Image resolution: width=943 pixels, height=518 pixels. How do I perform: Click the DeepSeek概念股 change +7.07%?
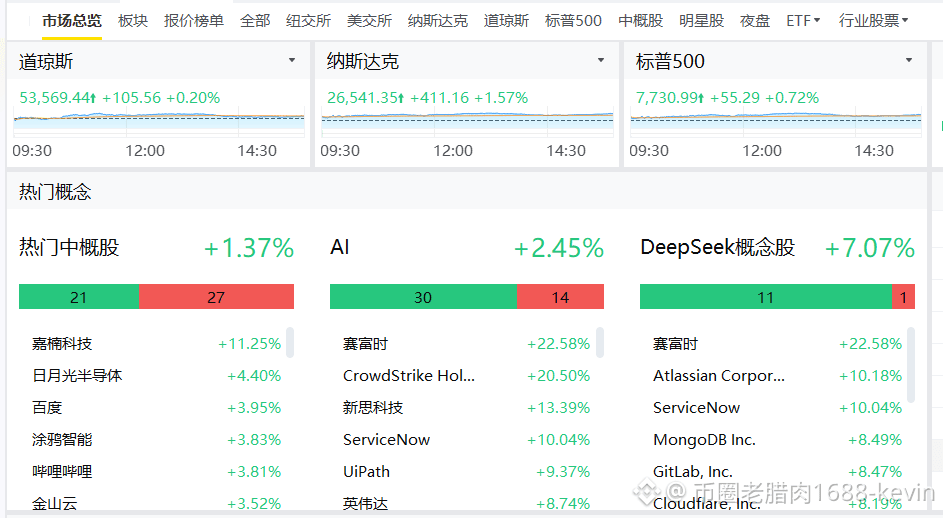click(870, 248)
